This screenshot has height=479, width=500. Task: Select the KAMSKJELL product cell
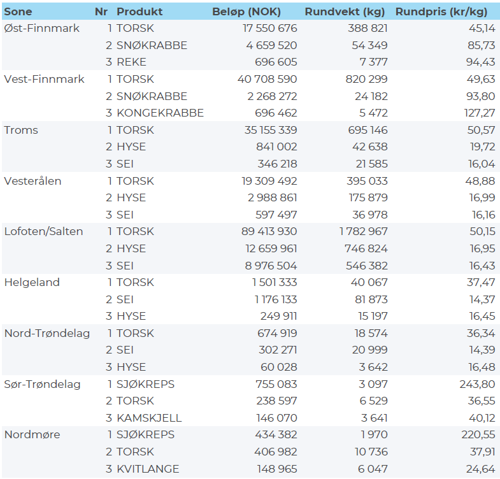point(149,418)
